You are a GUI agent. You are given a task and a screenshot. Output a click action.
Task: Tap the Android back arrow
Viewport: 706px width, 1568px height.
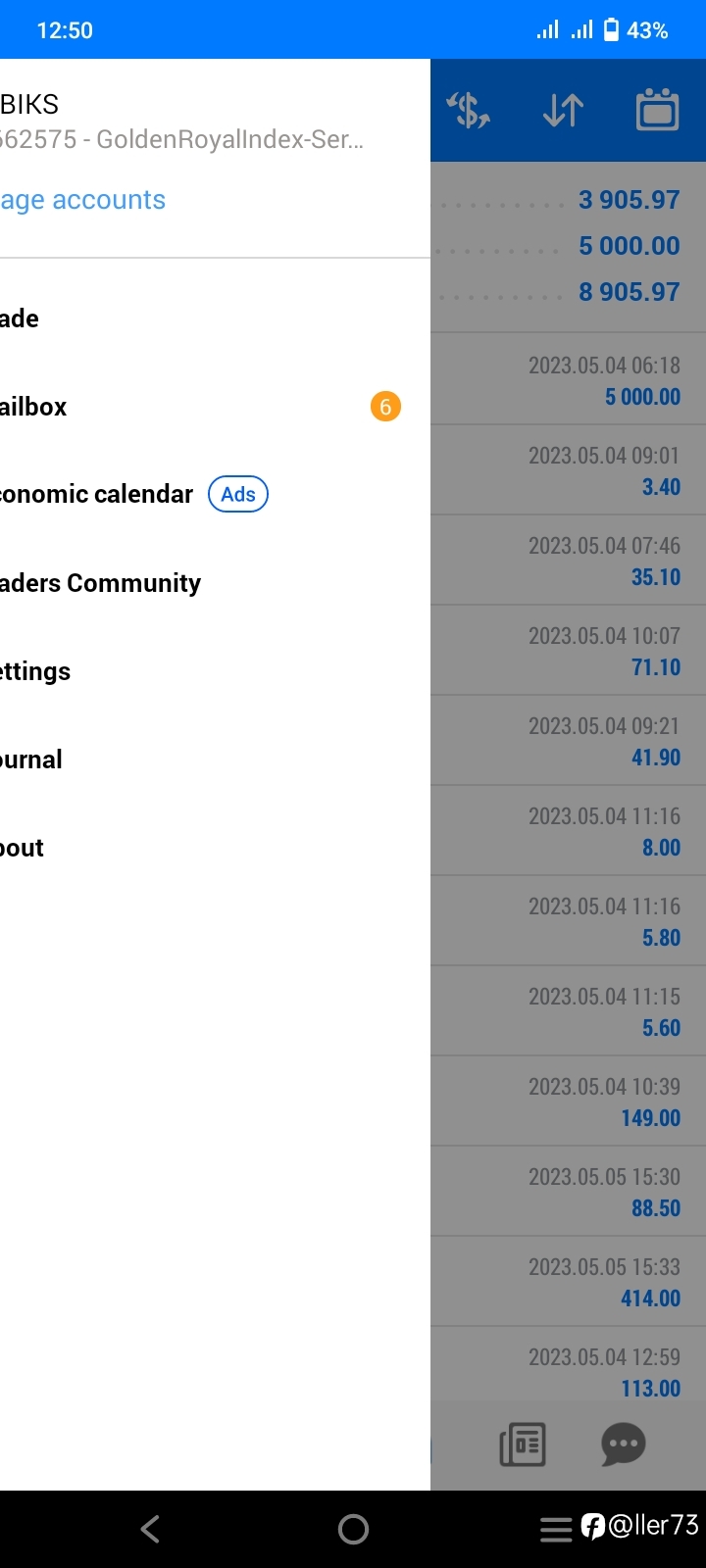pyautogui.click(x=150, y=1529)
